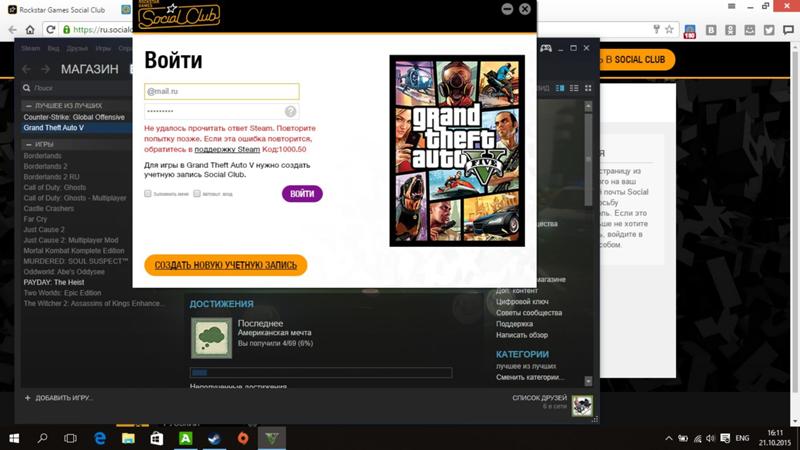The width and height of the screenshot is (800, 450).
Task: Click Написать обзор link
Action: point(522,335)
